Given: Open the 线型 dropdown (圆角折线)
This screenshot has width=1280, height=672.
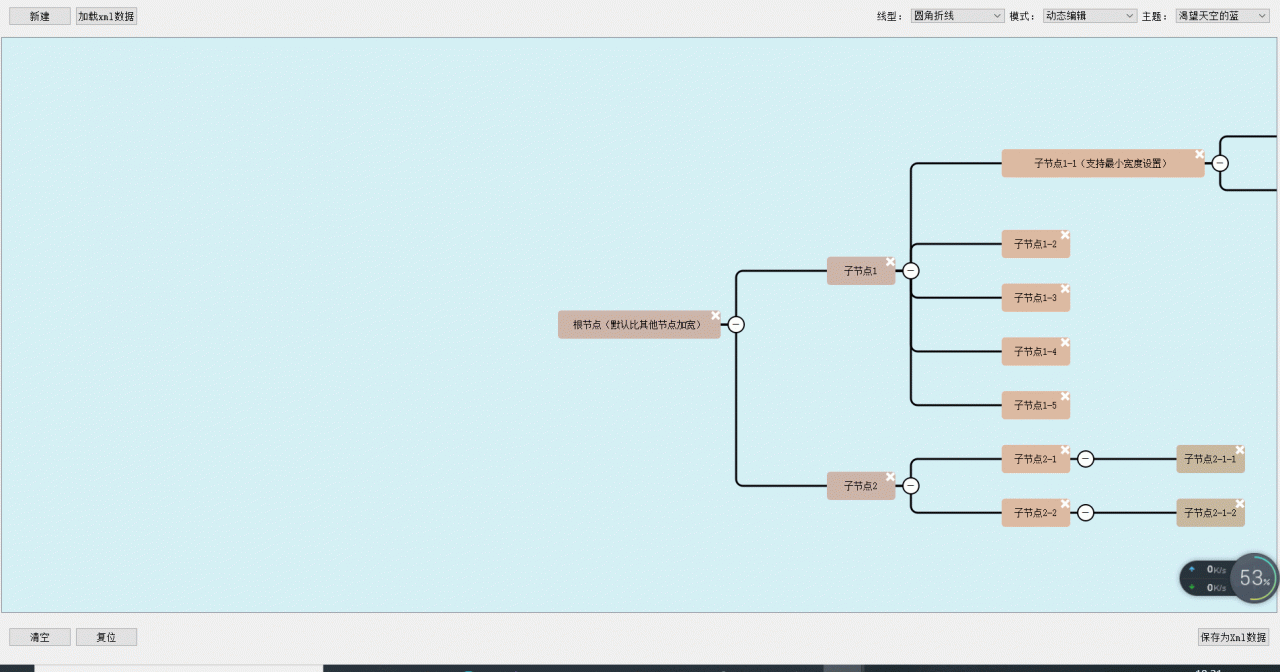Looking at the screenshot, I should point(957,16).
